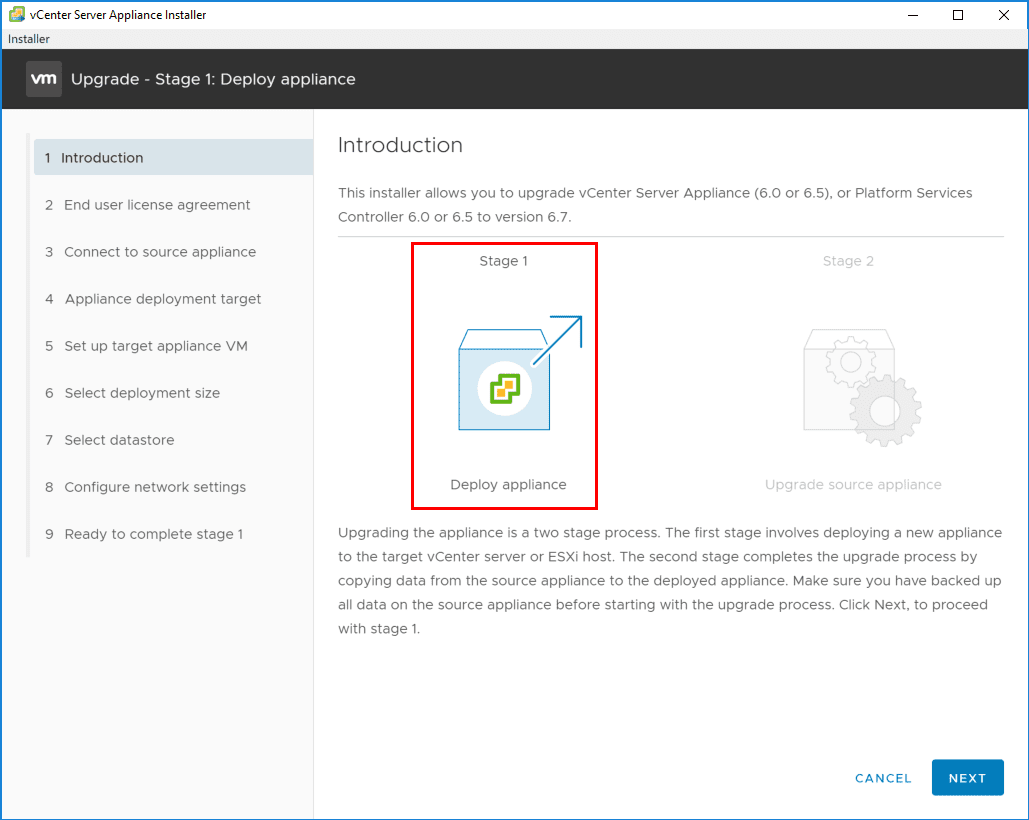Click the Deploy appliance caption
This screenshot has width=1029, height=820.
(508, 485)
